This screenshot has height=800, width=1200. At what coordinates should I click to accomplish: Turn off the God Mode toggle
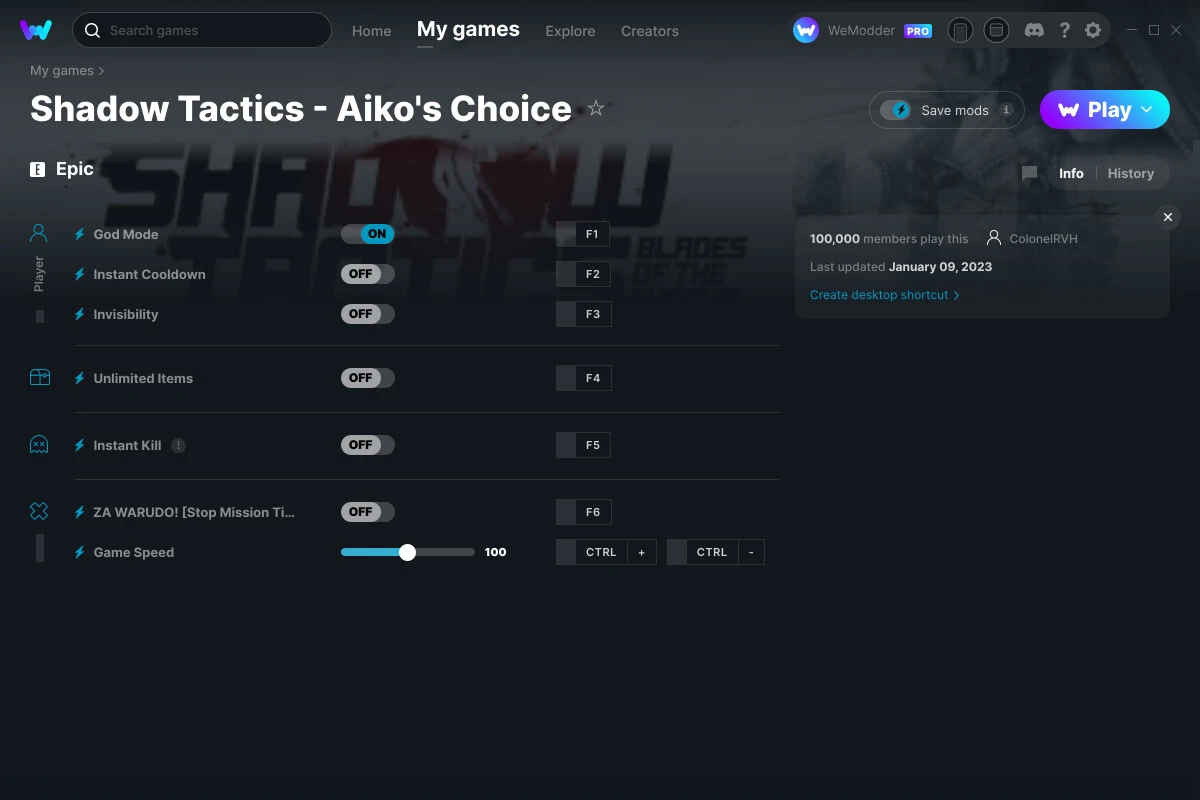[367, 233]
